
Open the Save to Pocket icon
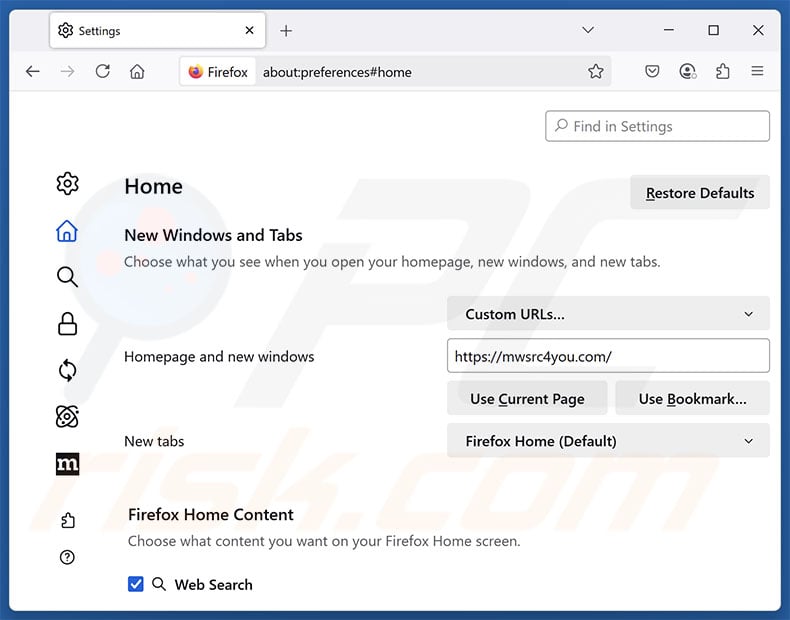pyautogui.click(x=652, y=72)
